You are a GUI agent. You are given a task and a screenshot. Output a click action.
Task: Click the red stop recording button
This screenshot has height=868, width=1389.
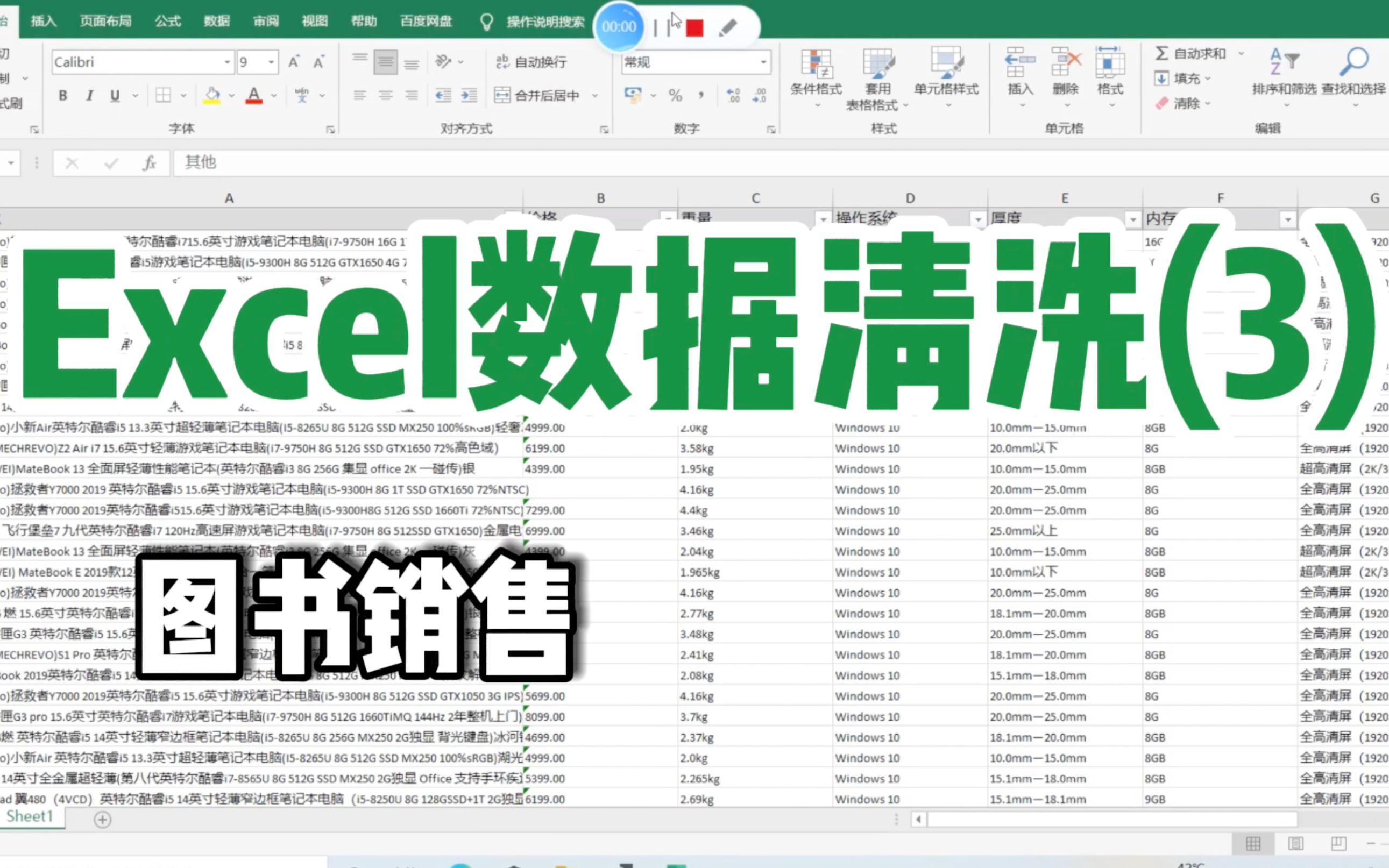(695, 27)
